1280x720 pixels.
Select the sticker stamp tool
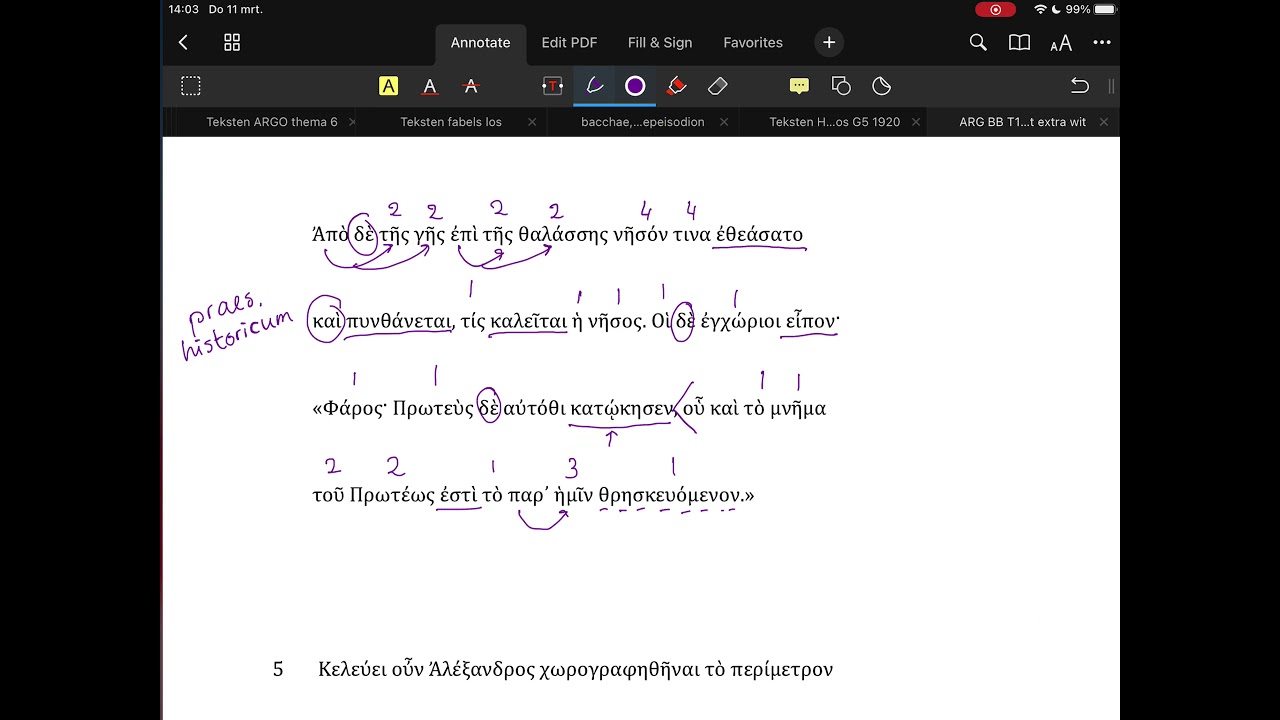click(x=882, y=86)
